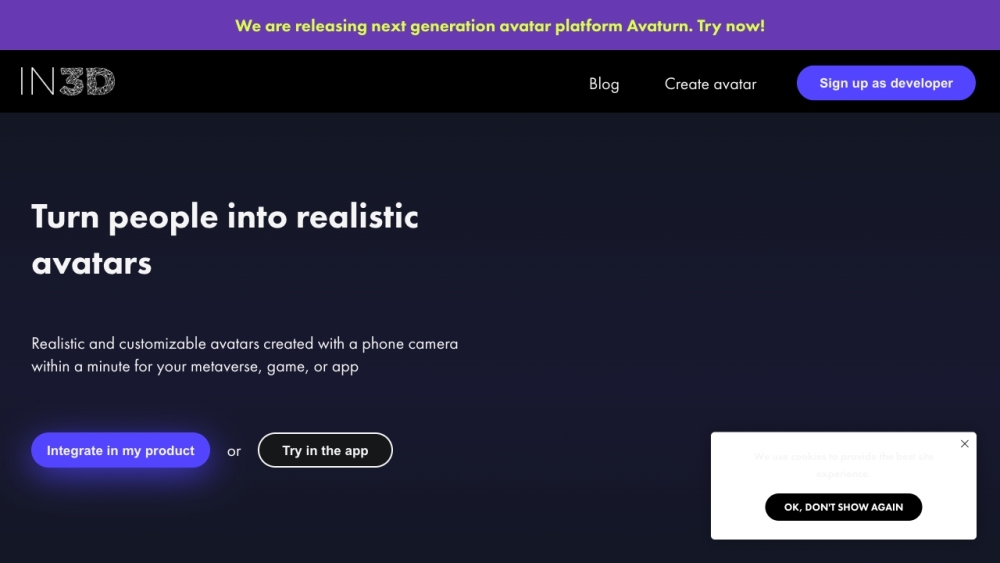1000x563 pixels.
Task: Click the IN3D logo
Action: [x=68, y=82]
